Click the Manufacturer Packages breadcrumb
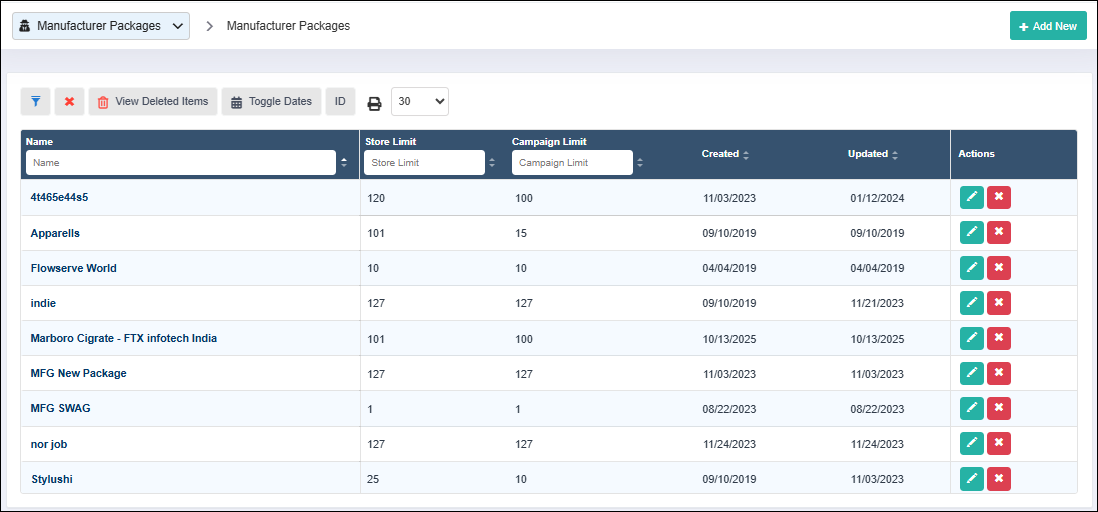Viewport: 1098px width, 512px height. pyautogui.click(x=288, y=26)
